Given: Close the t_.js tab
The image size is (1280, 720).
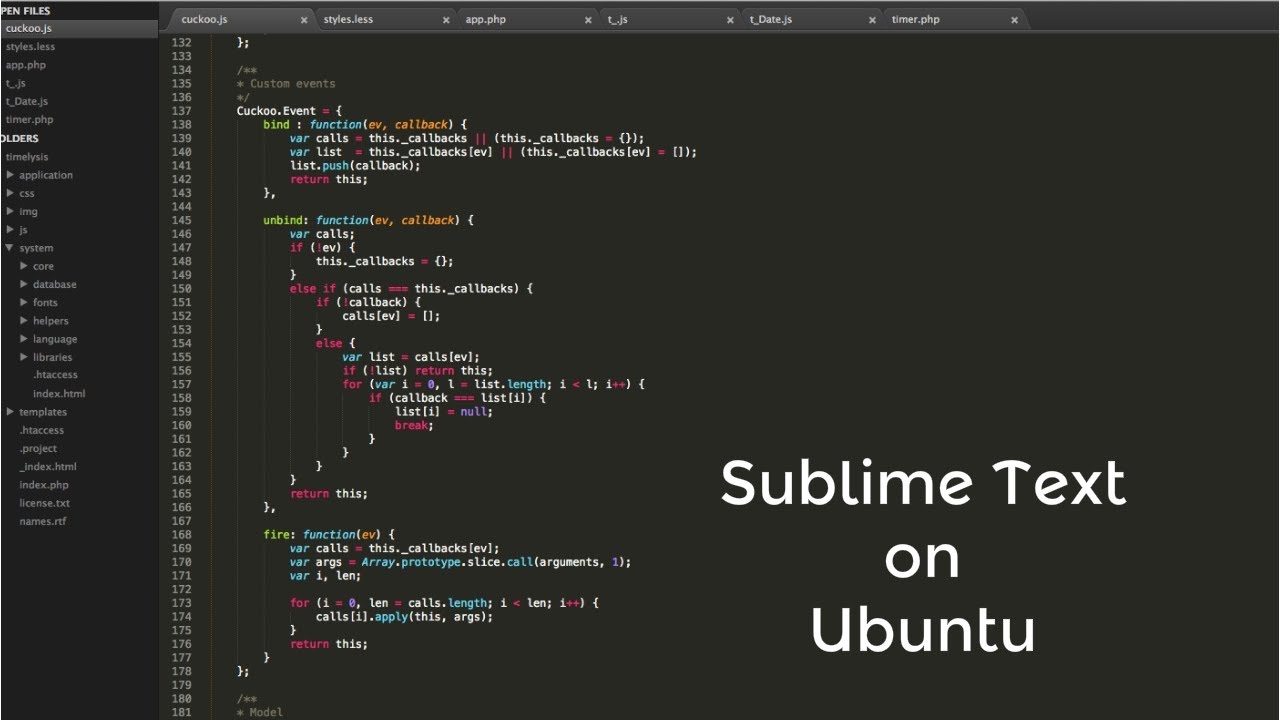Looking at the screenshot, I should pos(731,20).
